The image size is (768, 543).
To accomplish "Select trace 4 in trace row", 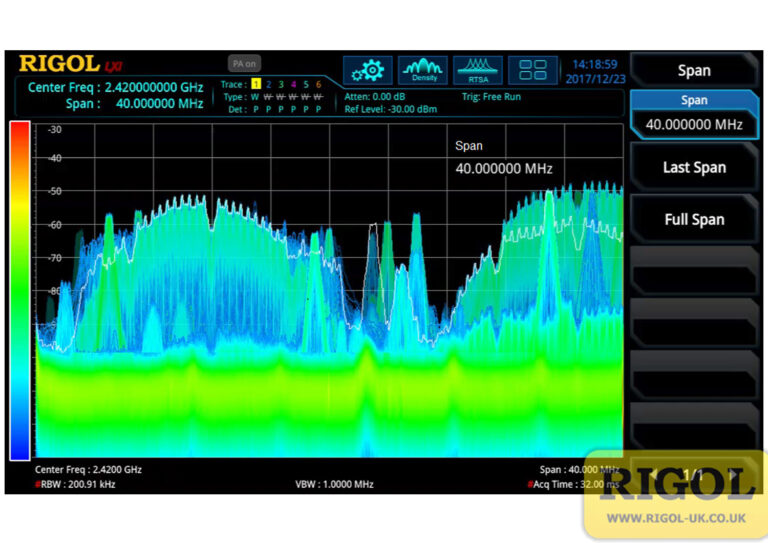I will coord(293,84).
